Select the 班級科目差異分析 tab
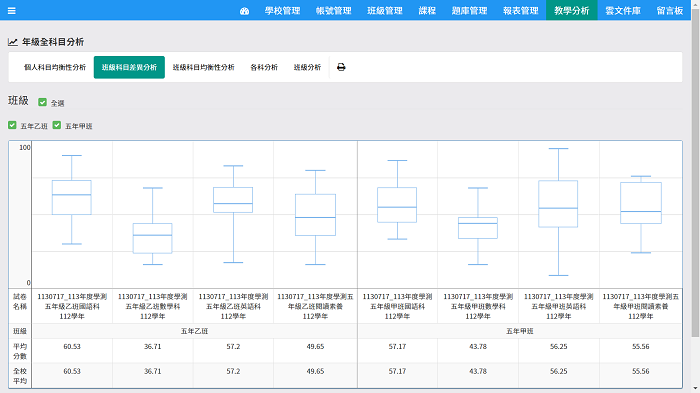This screenshot has width=700, height=393. [129, 67]
